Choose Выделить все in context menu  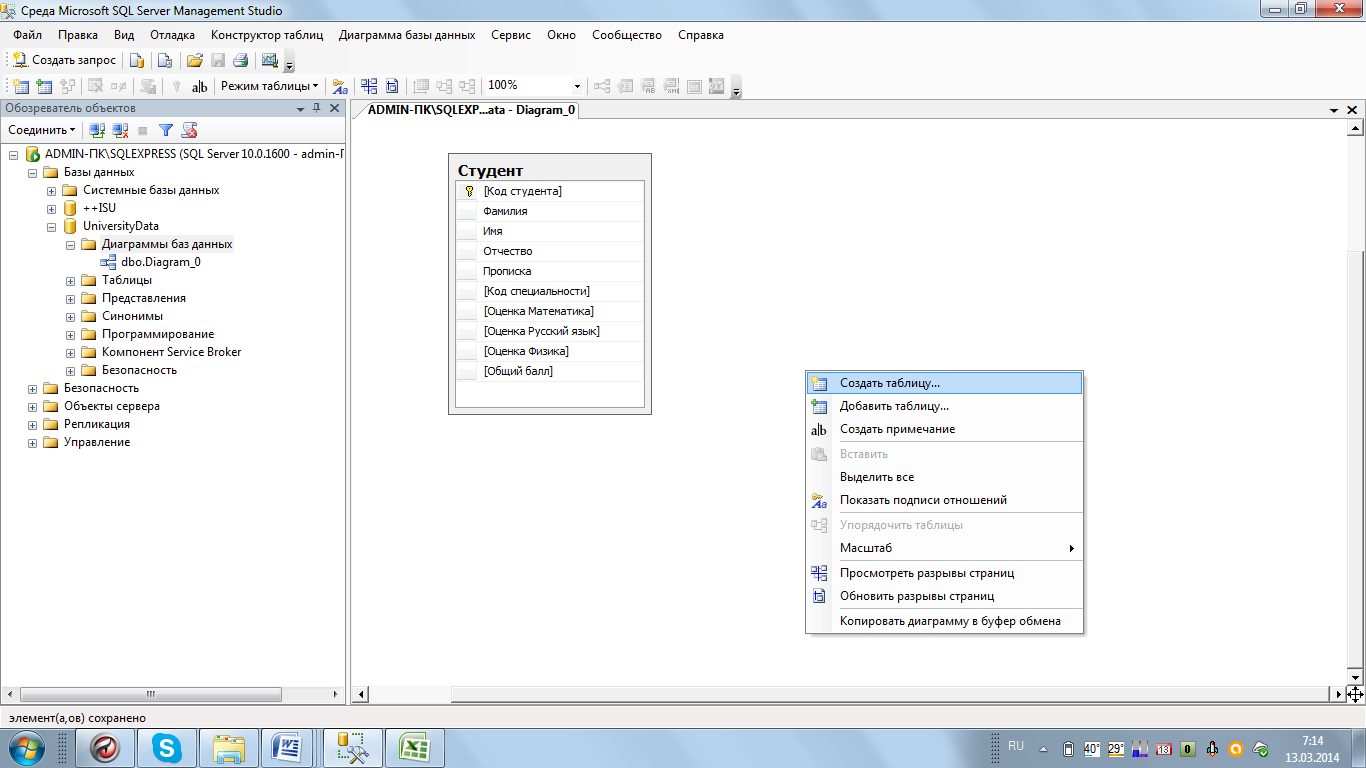[944, 477]
